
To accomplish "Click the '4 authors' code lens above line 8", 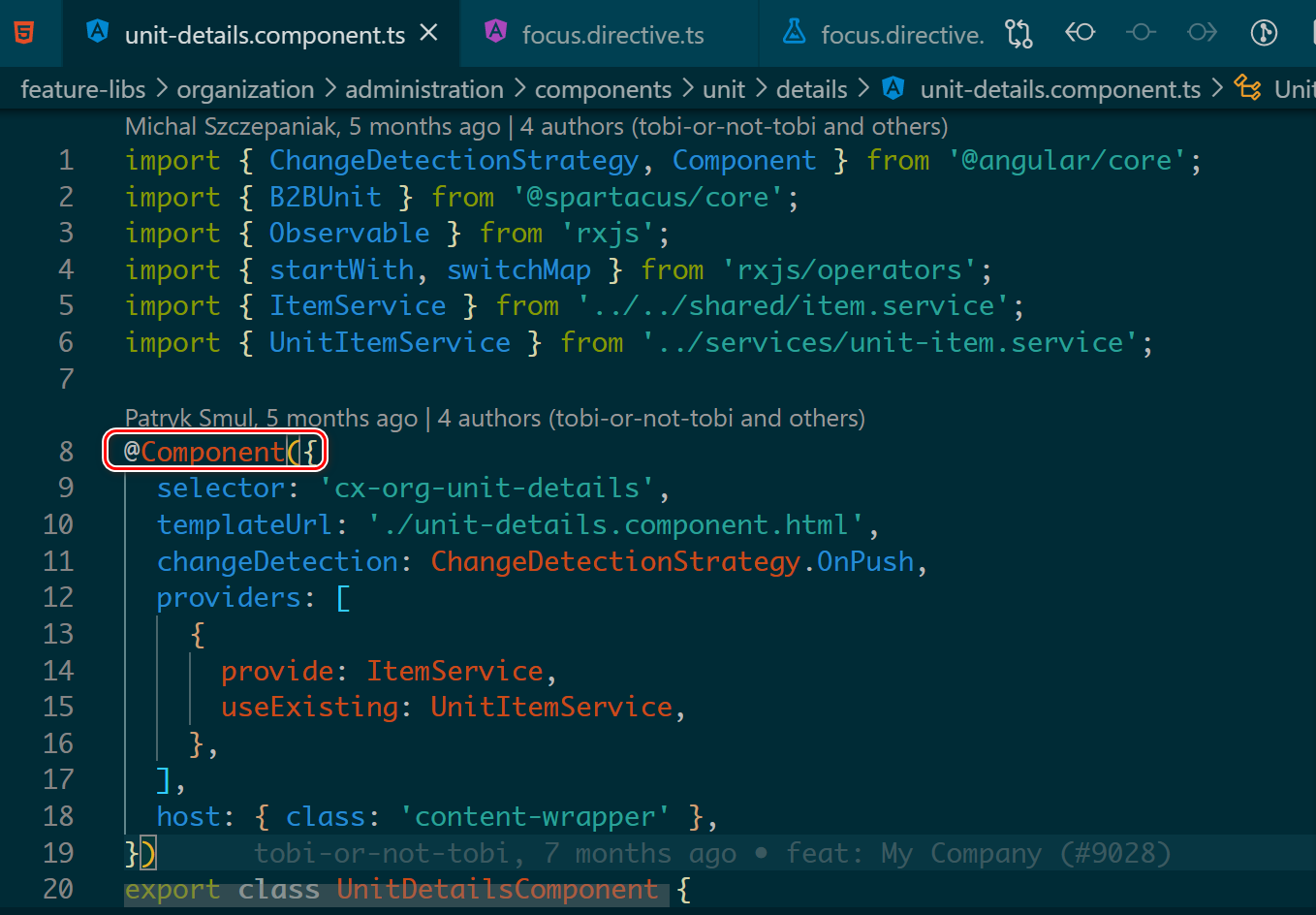I will (x=651, y=419).
